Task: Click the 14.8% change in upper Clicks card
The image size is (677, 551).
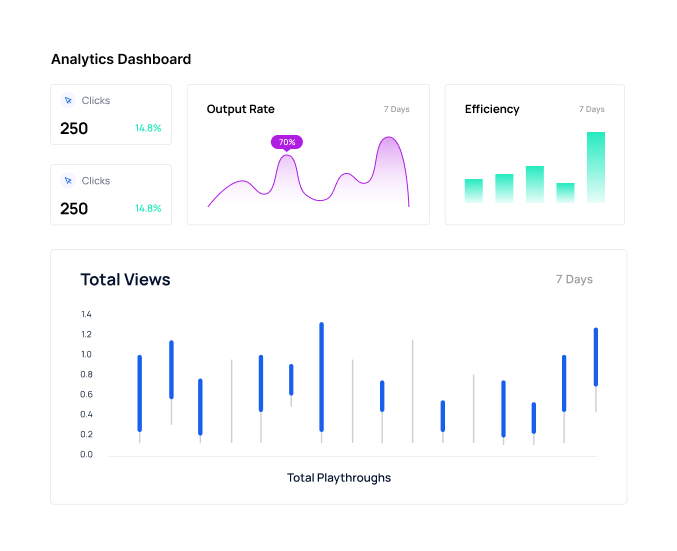Action: [x=148, y=128]
